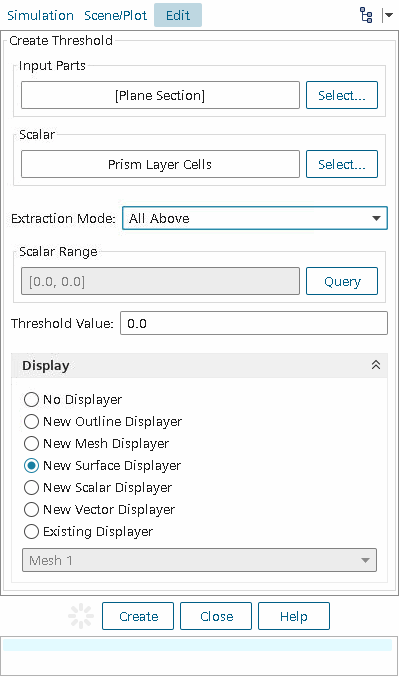Open the panel options arrow menu
Image resolution: width=399 pixels, height=677 pixels.
click(387, 16)
